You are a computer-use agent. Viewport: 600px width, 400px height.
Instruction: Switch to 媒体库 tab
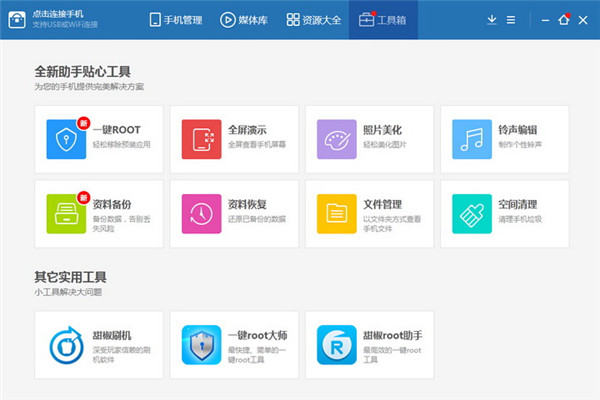pyautogui.click(x=244, y=19)
